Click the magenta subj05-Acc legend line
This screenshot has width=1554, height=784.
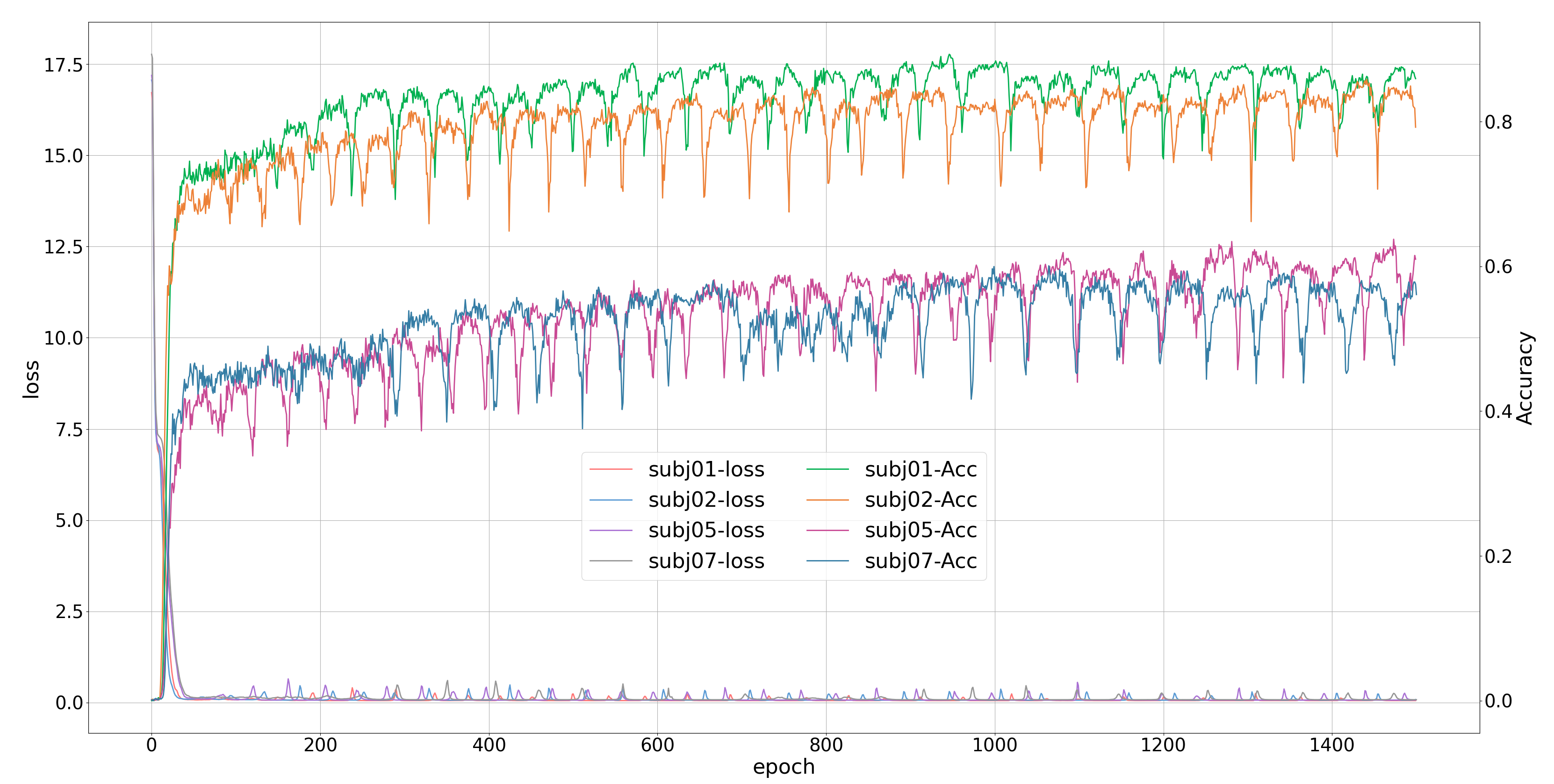pos(827,531)
